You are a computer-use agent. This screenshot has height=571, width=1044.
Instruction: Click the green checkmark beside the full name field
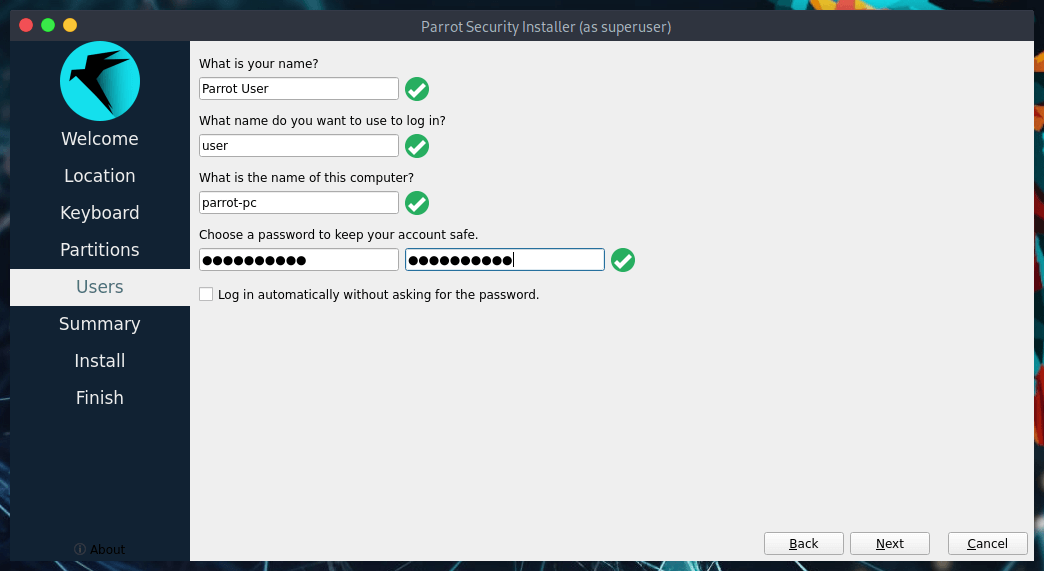pos(417,89)
